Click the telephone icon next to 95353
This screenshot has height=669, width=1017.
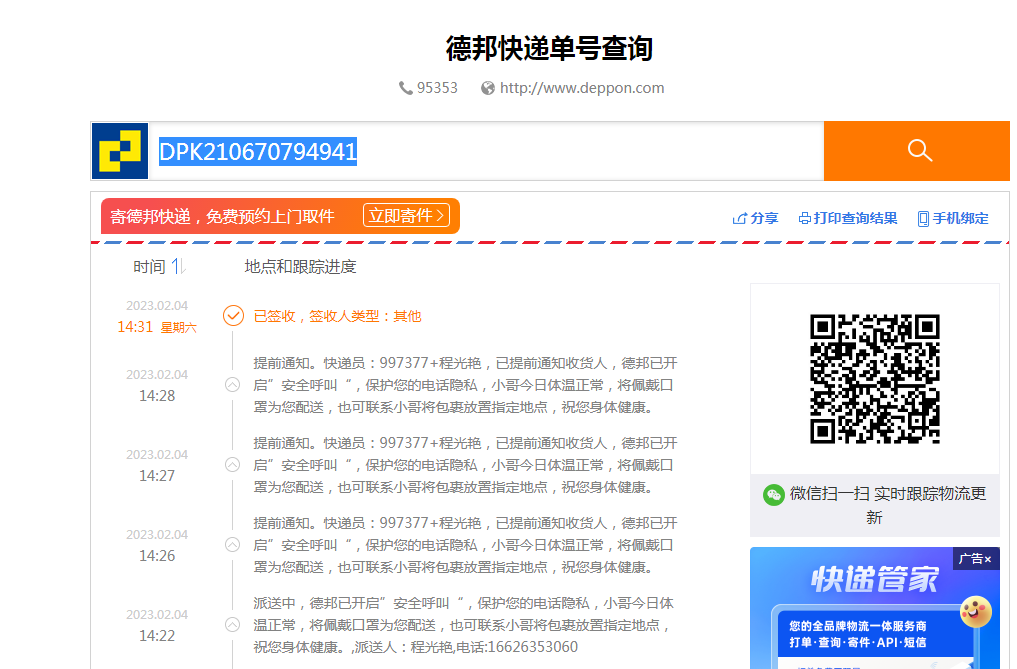coord(405,88)
